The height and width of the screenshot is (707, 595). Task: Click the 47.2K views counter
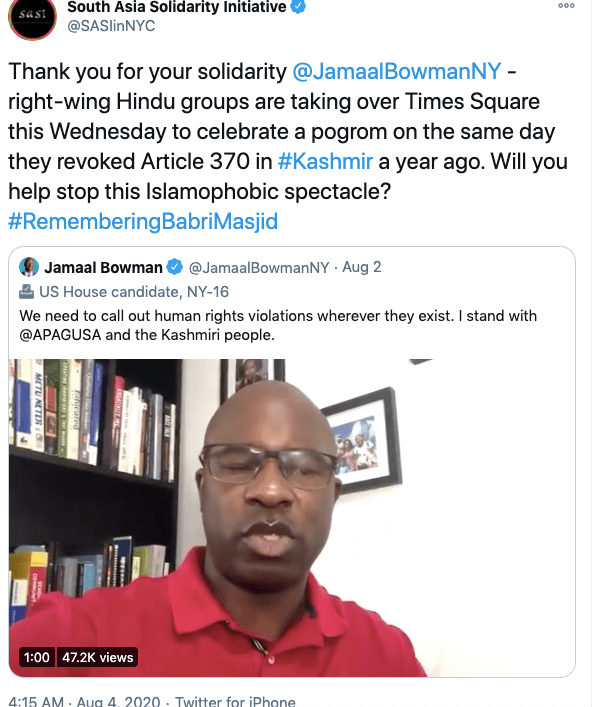(x=97, y=657)
